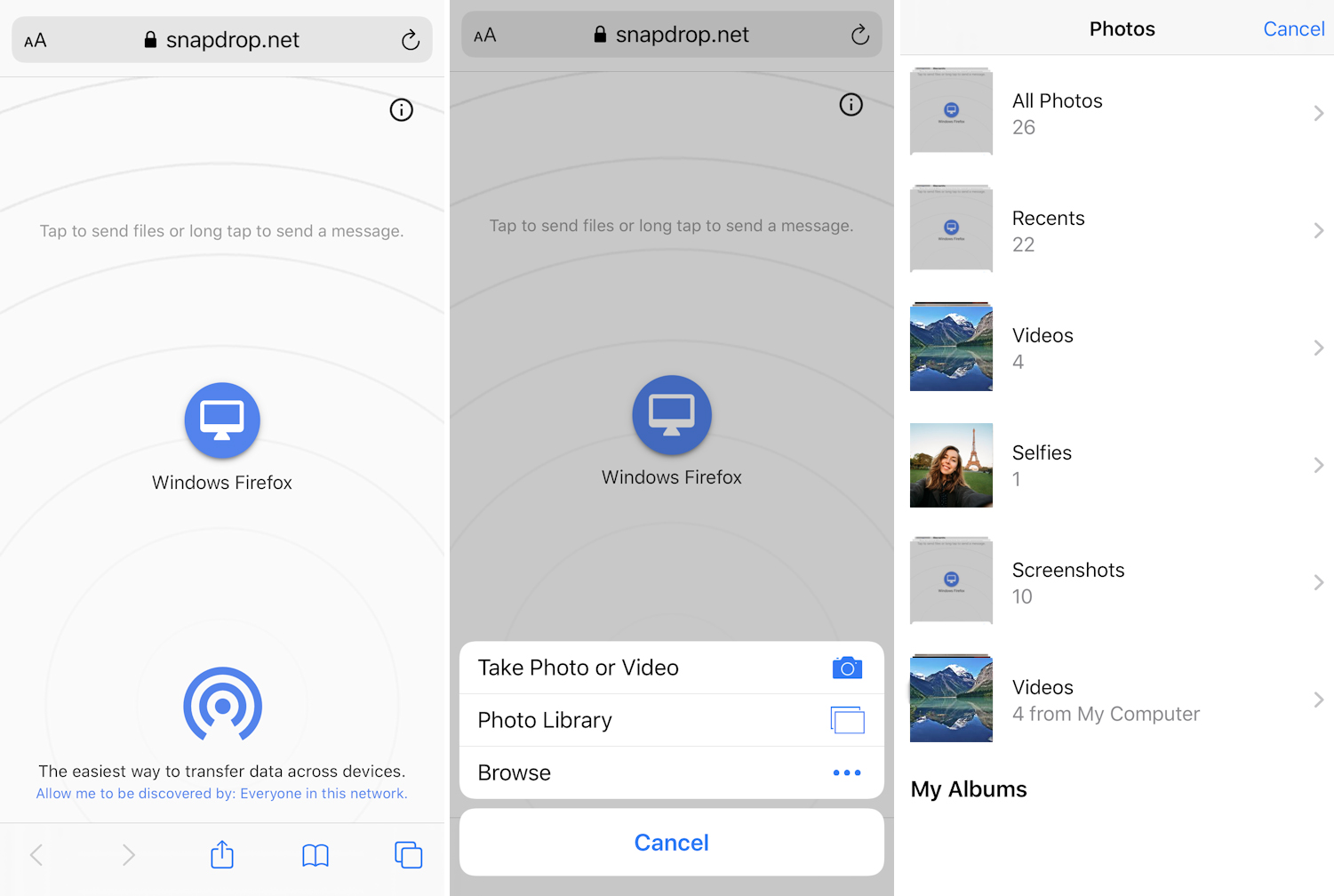Open the All Photos album chevron
The image size is (1334, 896).
(x=1319, y=113)
